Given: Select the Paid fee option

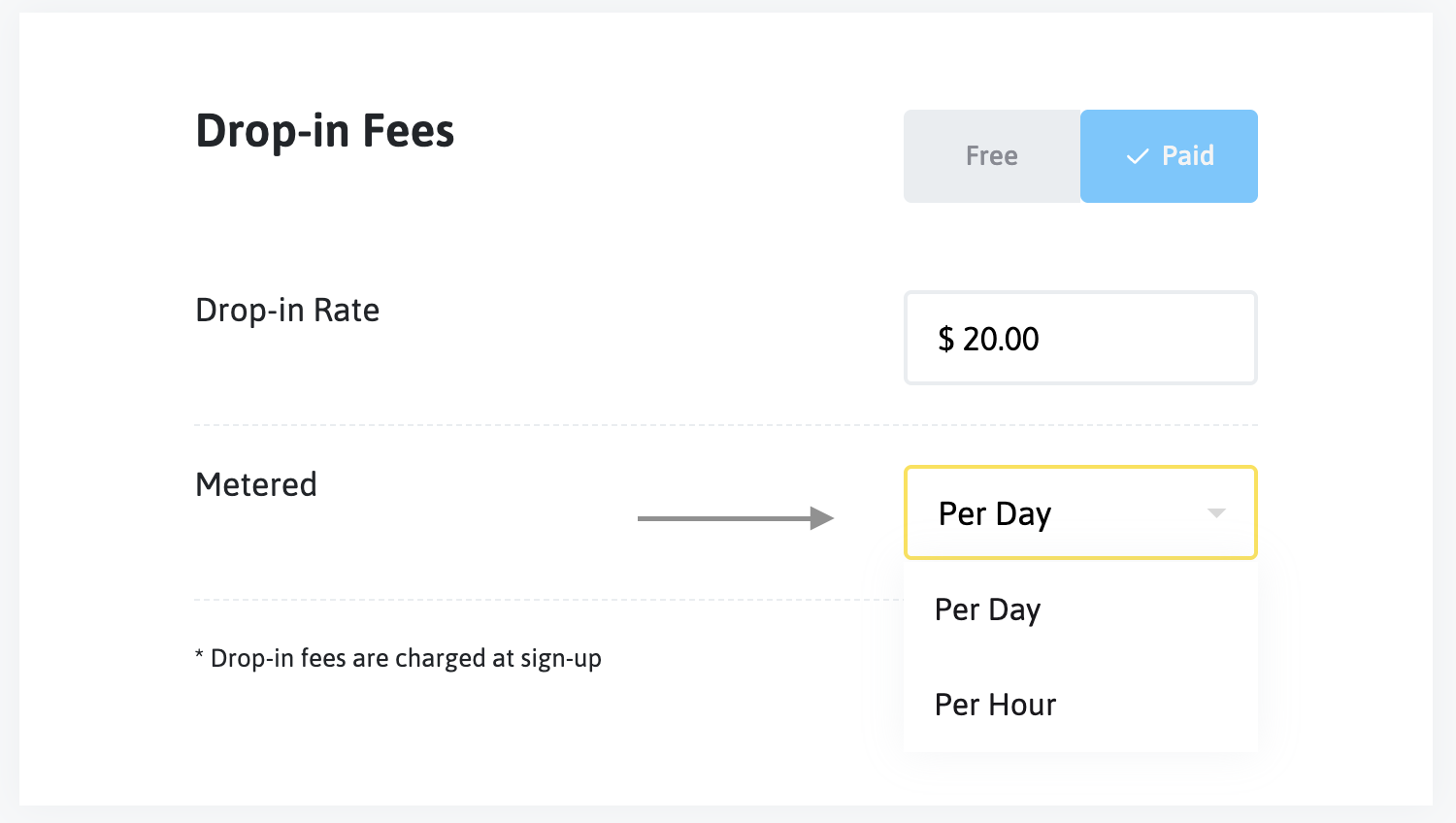Looking at the screenshot, I should (1169, 156).
